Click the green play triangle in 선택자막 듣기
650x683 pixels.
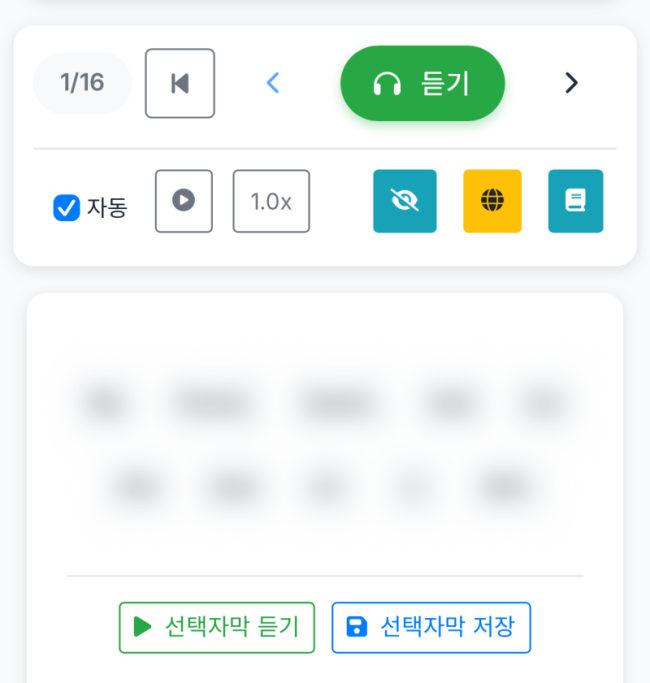tap(143, 627)
